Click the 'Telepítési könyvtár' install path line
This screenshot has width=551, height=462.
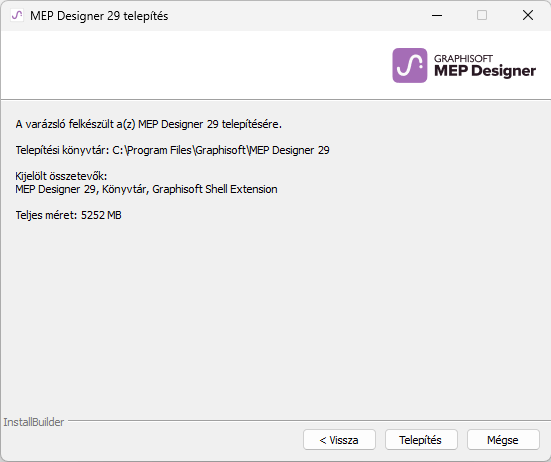[173, 150]
